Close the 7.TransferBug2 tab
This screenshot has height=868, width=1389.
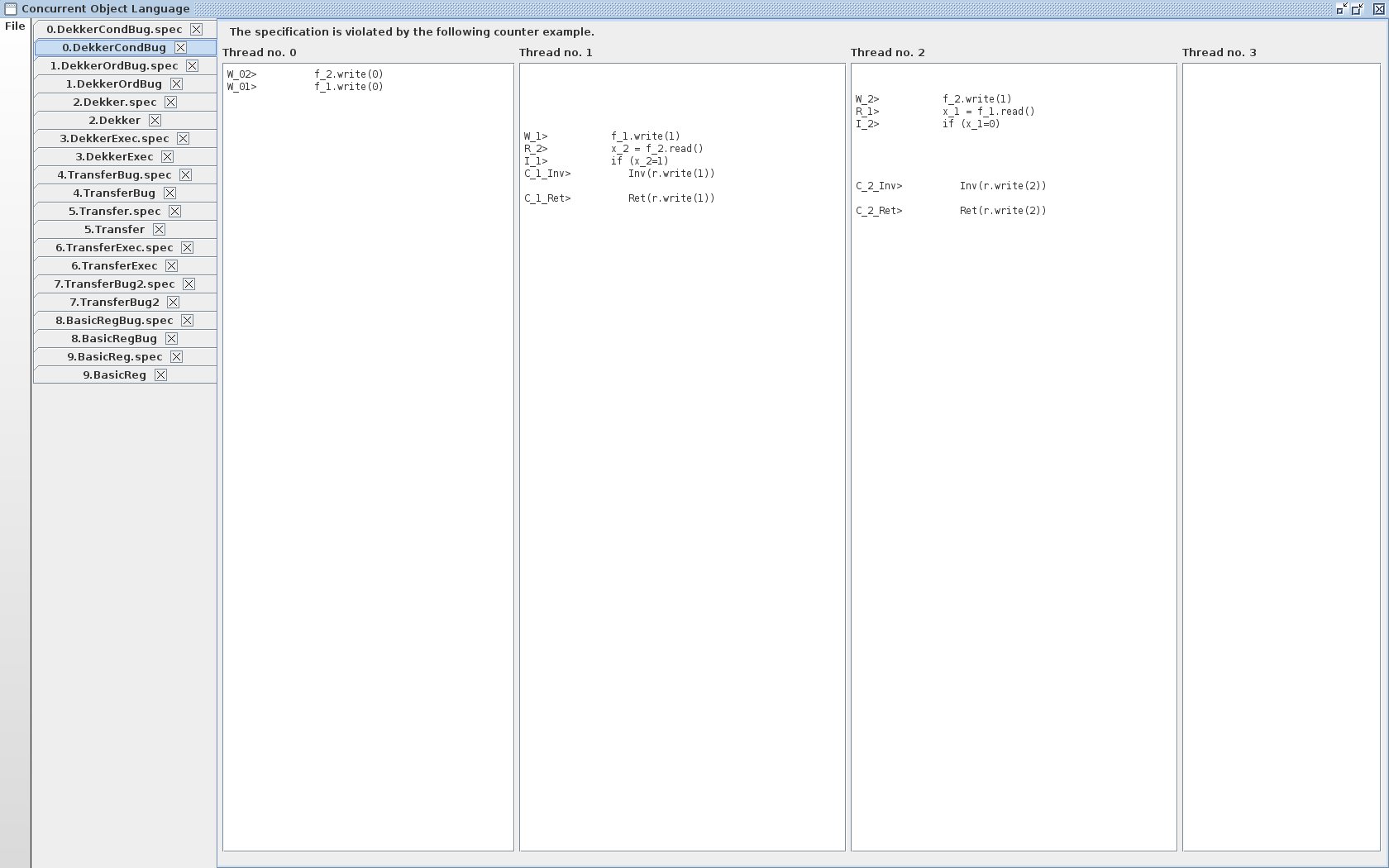(173, 302)
